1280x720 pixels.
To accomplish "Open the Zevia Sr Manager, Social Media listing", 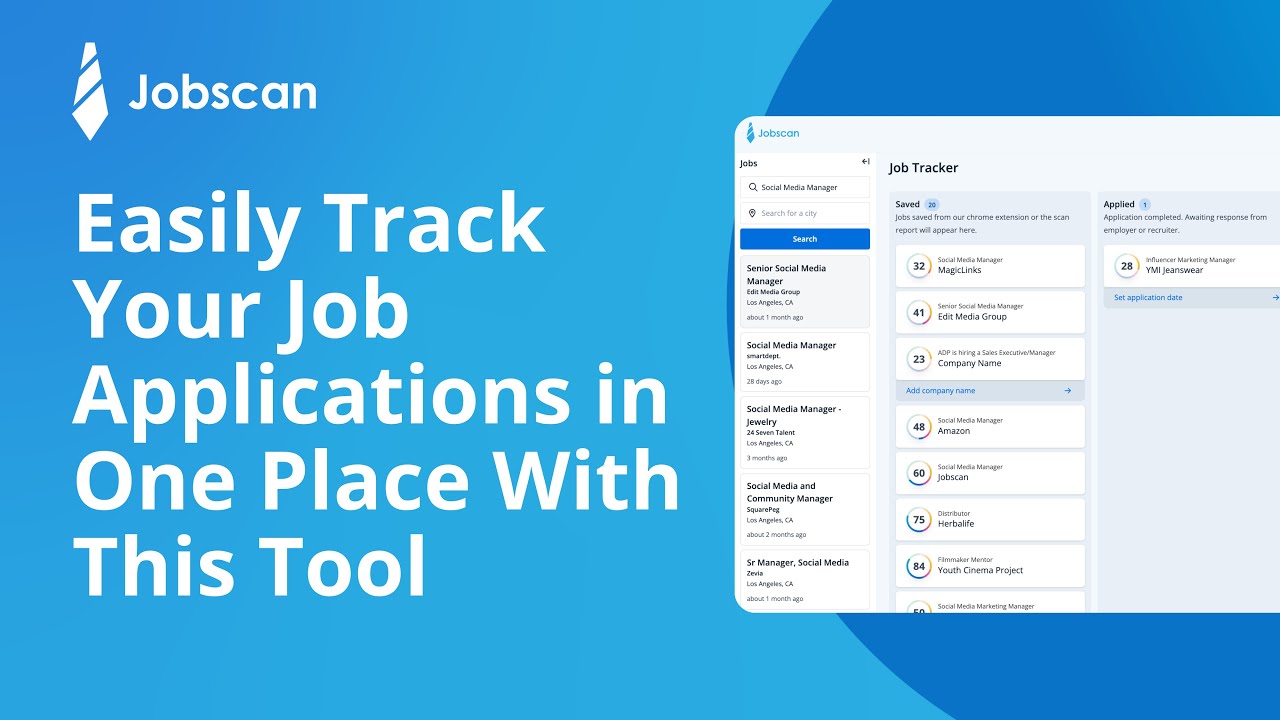I will 805,579.
